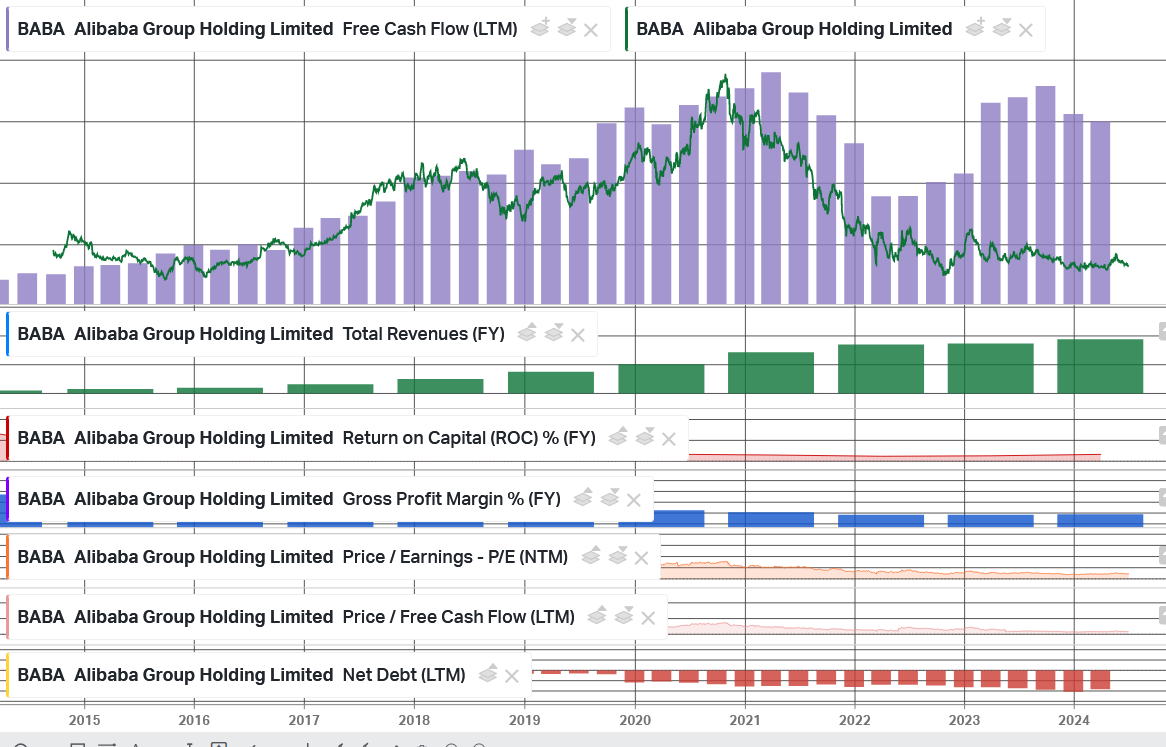Select the BABA price legend label without a metric
Screen dimensions: 1166x747
[x=794, y=29]
